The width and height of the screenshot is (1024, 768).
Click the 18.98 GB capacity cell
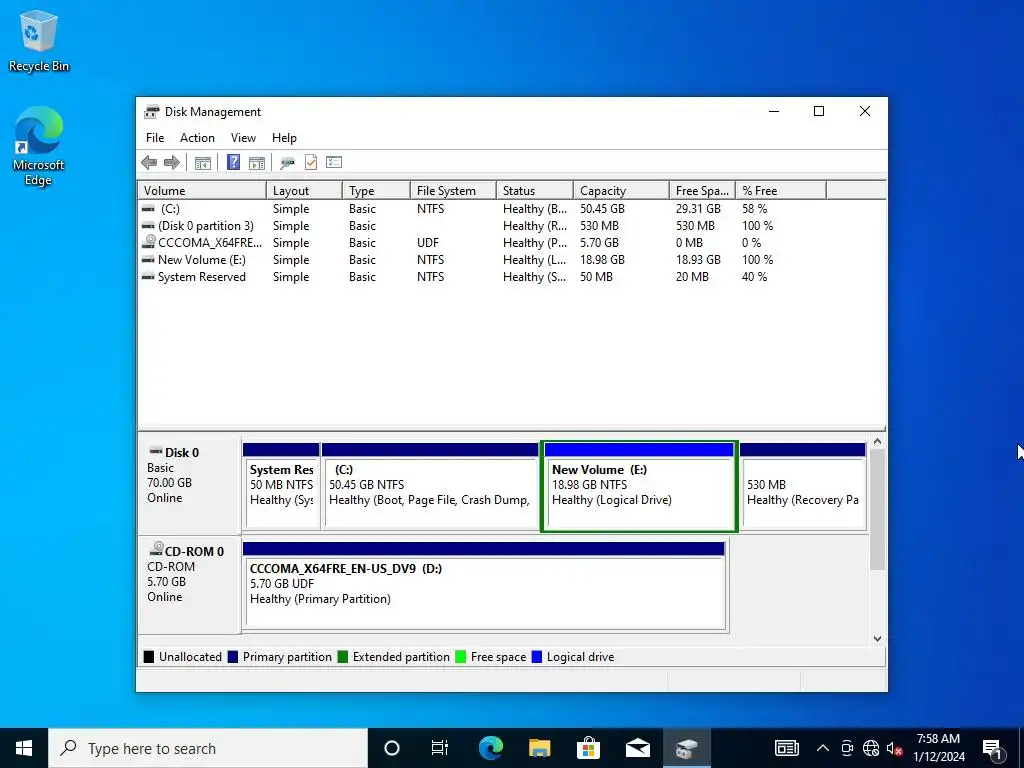pos(602,260)
